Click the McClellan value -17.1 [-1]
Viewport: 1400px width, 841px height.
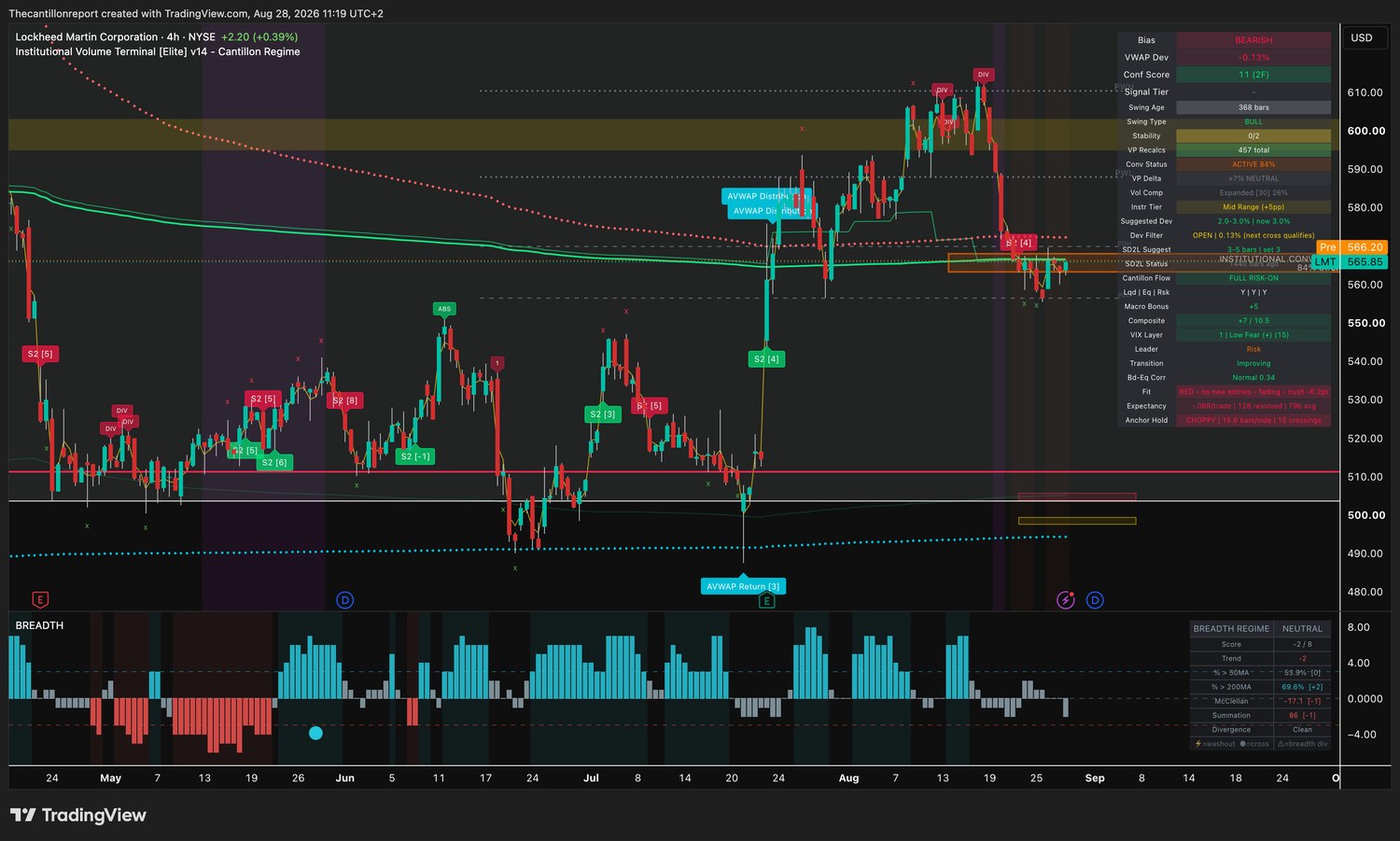tap(1302, 701)
